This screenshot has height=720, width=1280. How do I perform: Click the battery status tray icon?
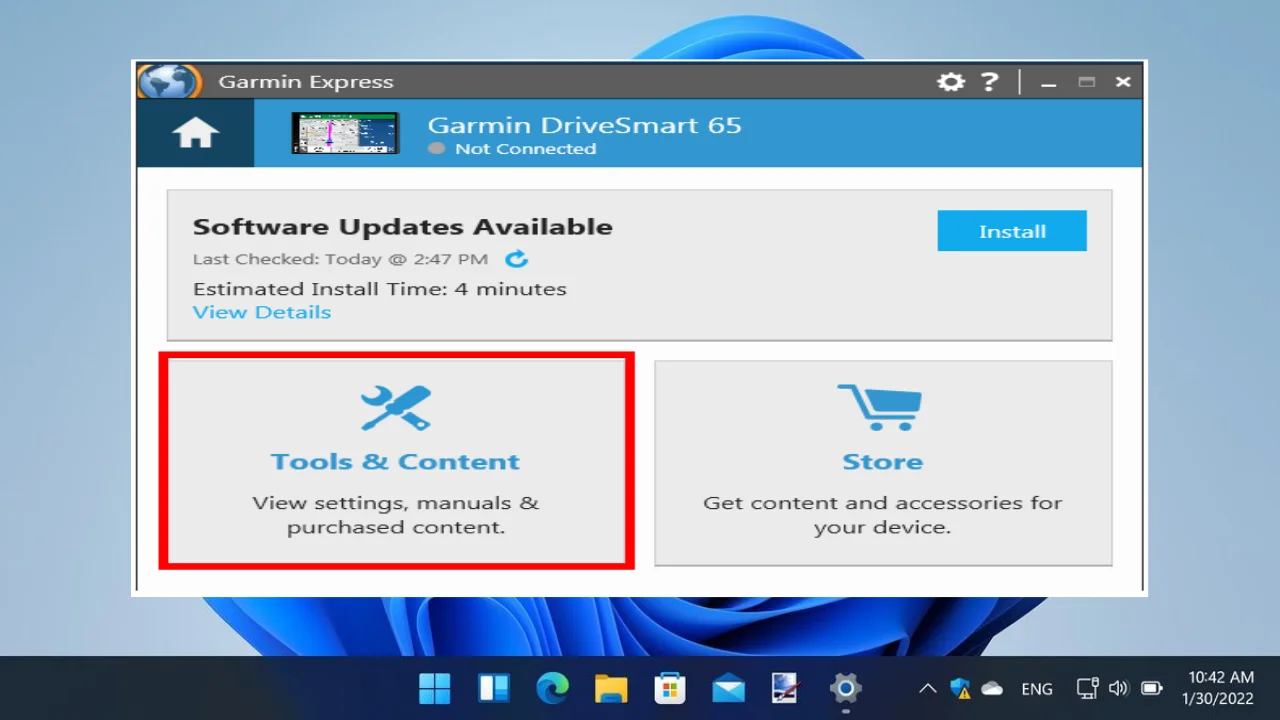1152,688
